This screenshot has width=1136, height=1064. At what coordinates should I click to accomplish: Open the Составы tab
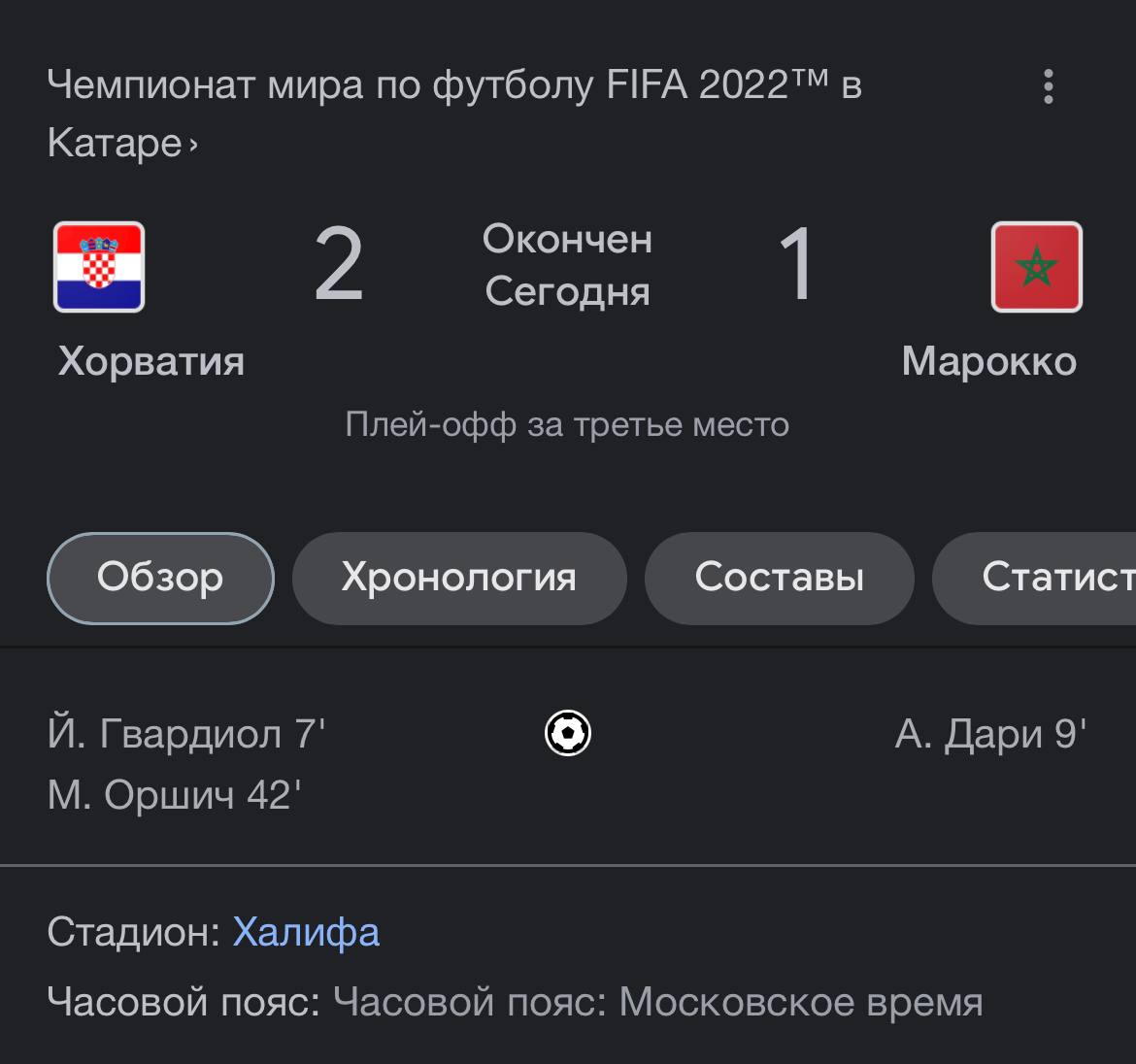pos(779,578)
